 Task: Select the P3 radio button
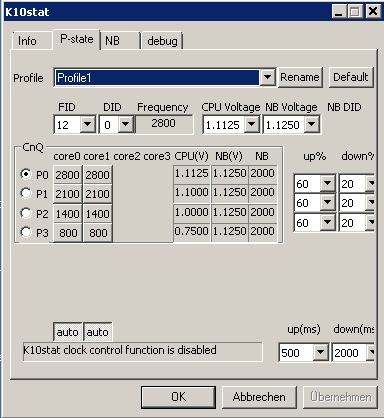click(26, 232)
